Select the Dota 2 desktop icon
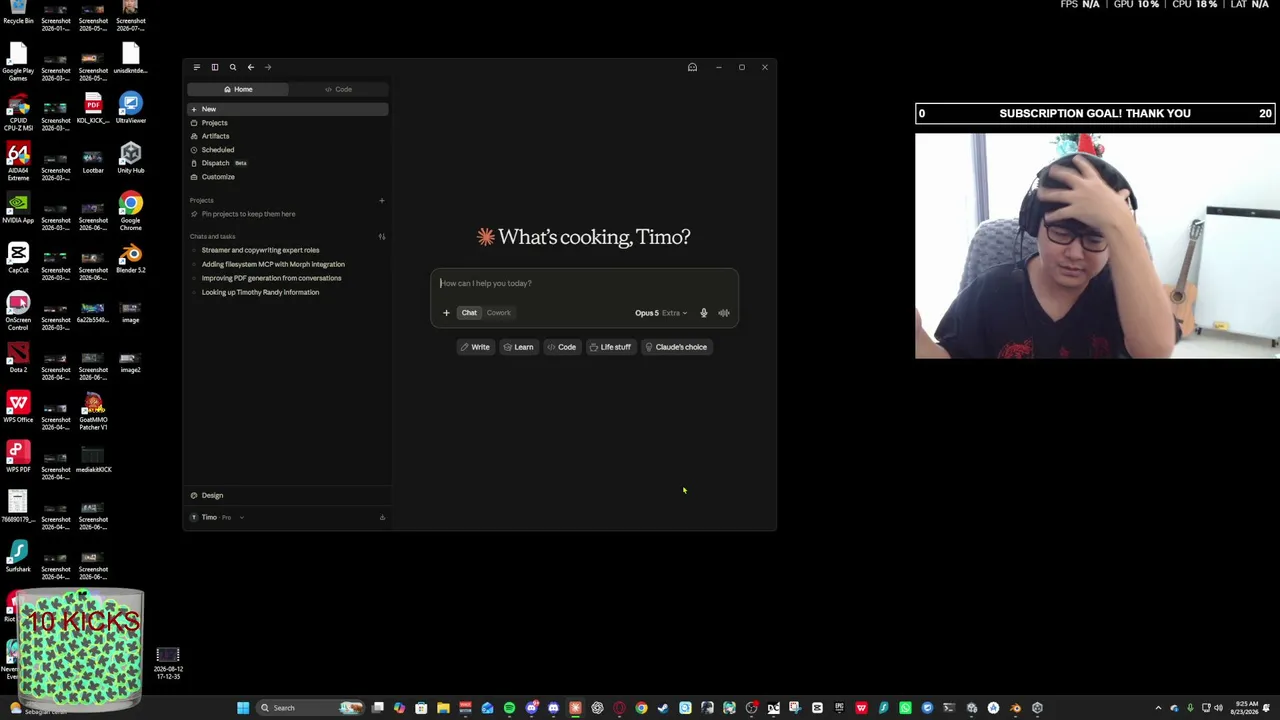The image size is (1280, 720). pyautogui.click(x=18, y=358)
